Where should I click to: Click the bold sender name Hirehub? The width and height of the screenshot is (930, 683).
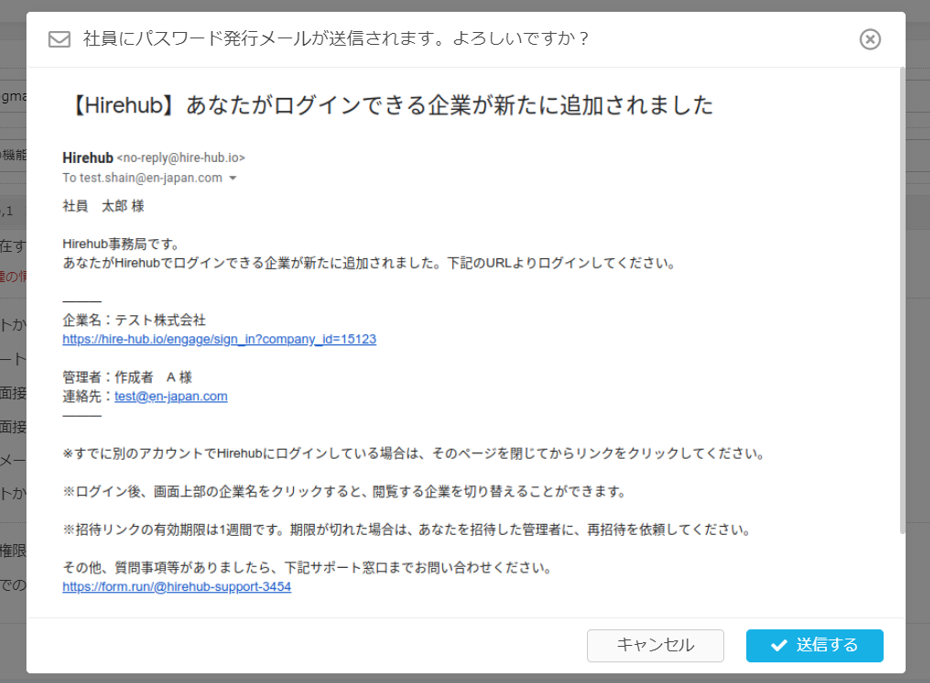pos(87,158)
